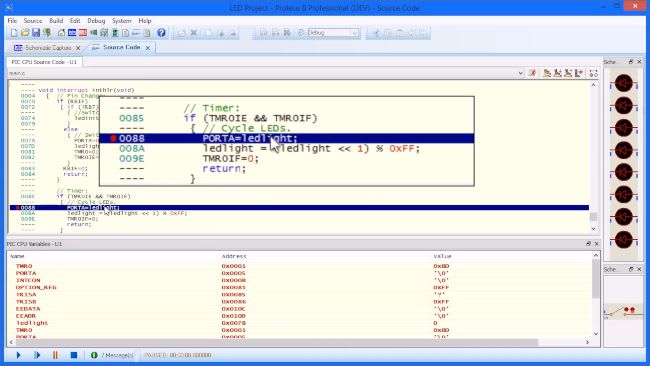
Task: Float the lower schematic switch panel
Action: click(x=631, y=269)
